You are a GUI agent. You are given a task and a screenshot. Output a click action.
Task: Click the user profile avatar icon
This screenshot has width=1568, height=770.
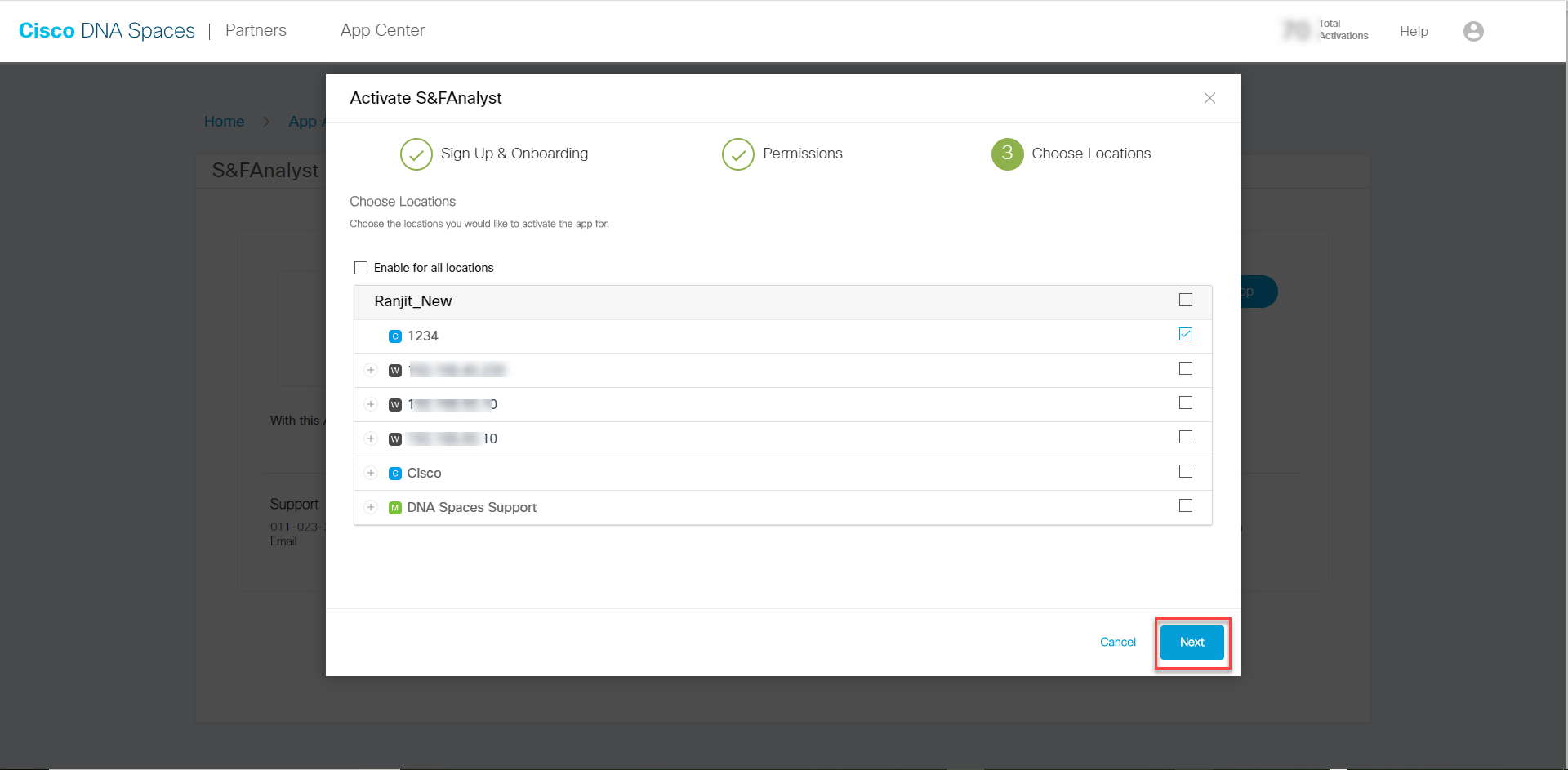(1473, 31)
